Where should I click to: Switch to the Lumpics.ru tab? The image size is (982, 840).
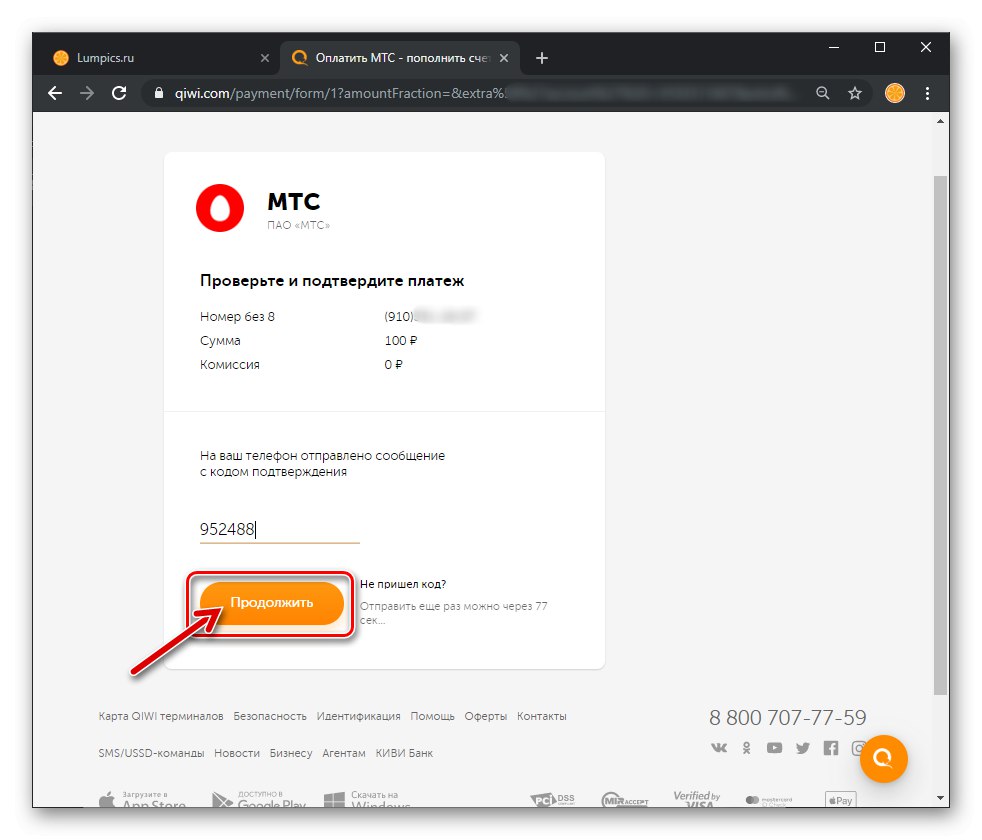click(155, 58)
